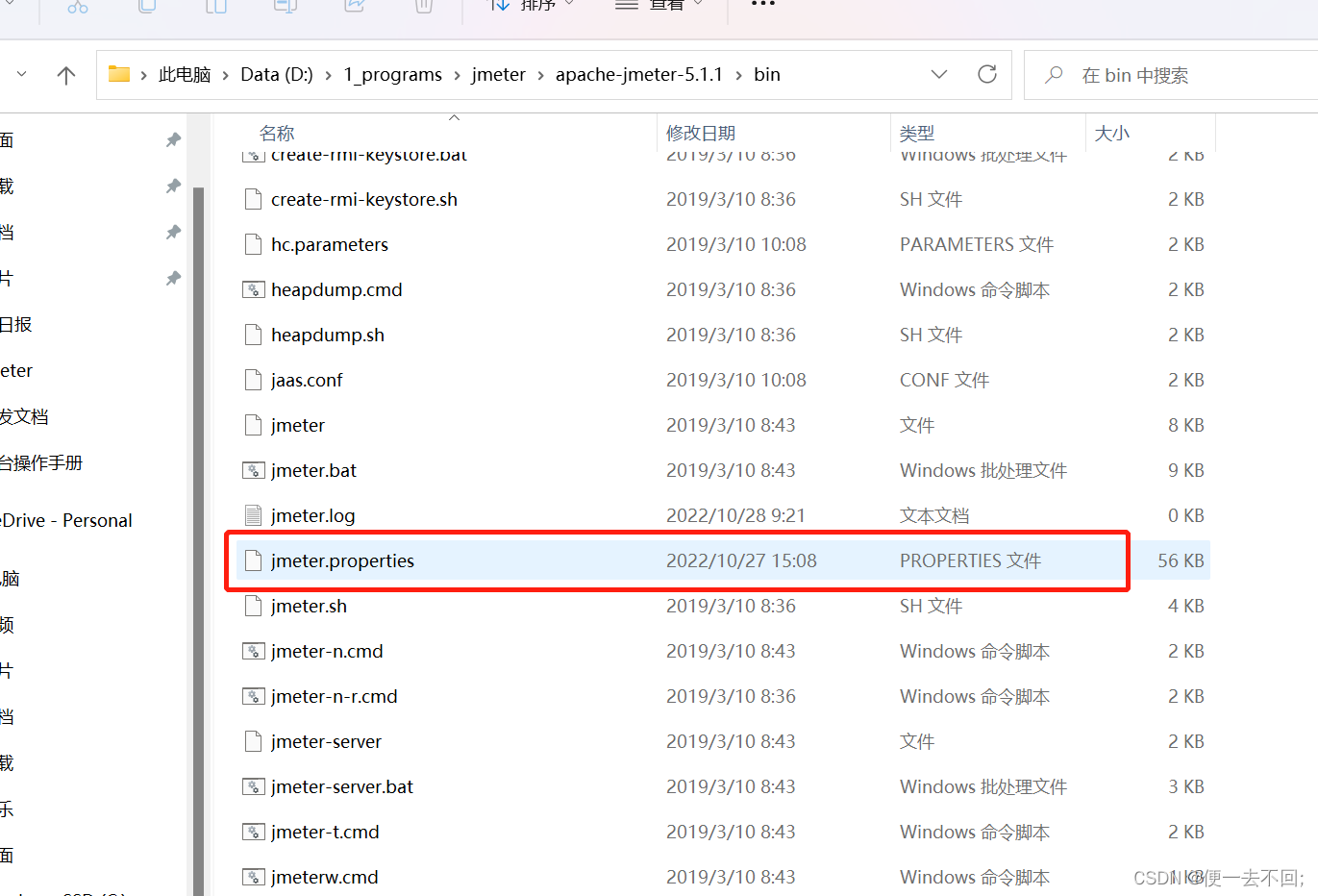
Task: Go to the 1_programs breadcrumb folder
Action: [393, 74]
